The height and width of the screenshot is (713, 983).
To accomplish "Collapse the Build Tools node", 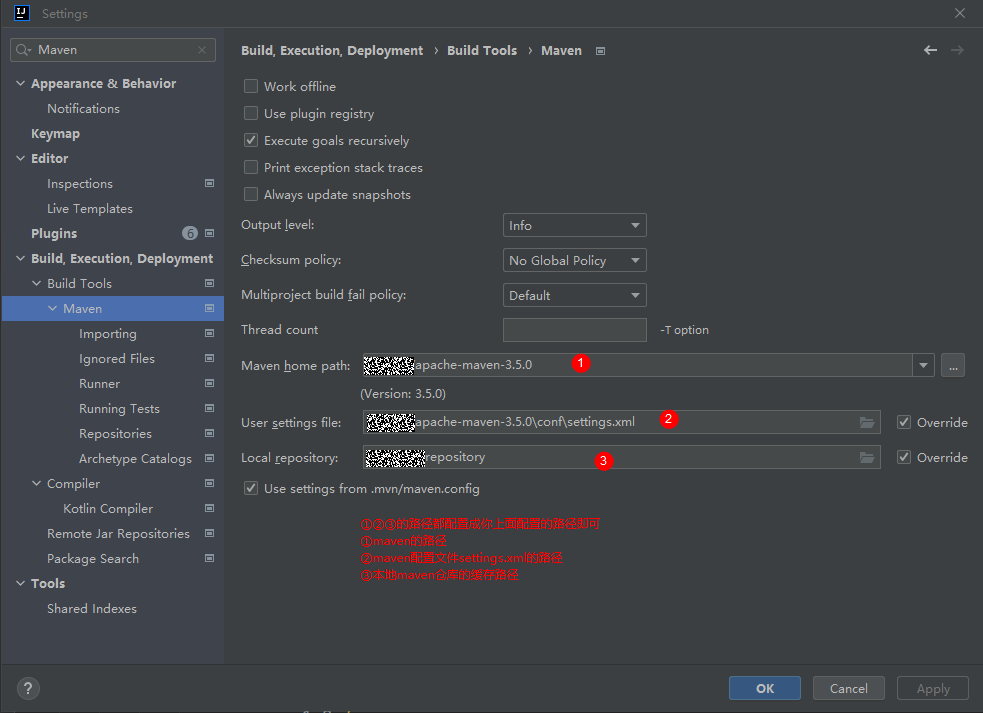I will click(36, 283).
